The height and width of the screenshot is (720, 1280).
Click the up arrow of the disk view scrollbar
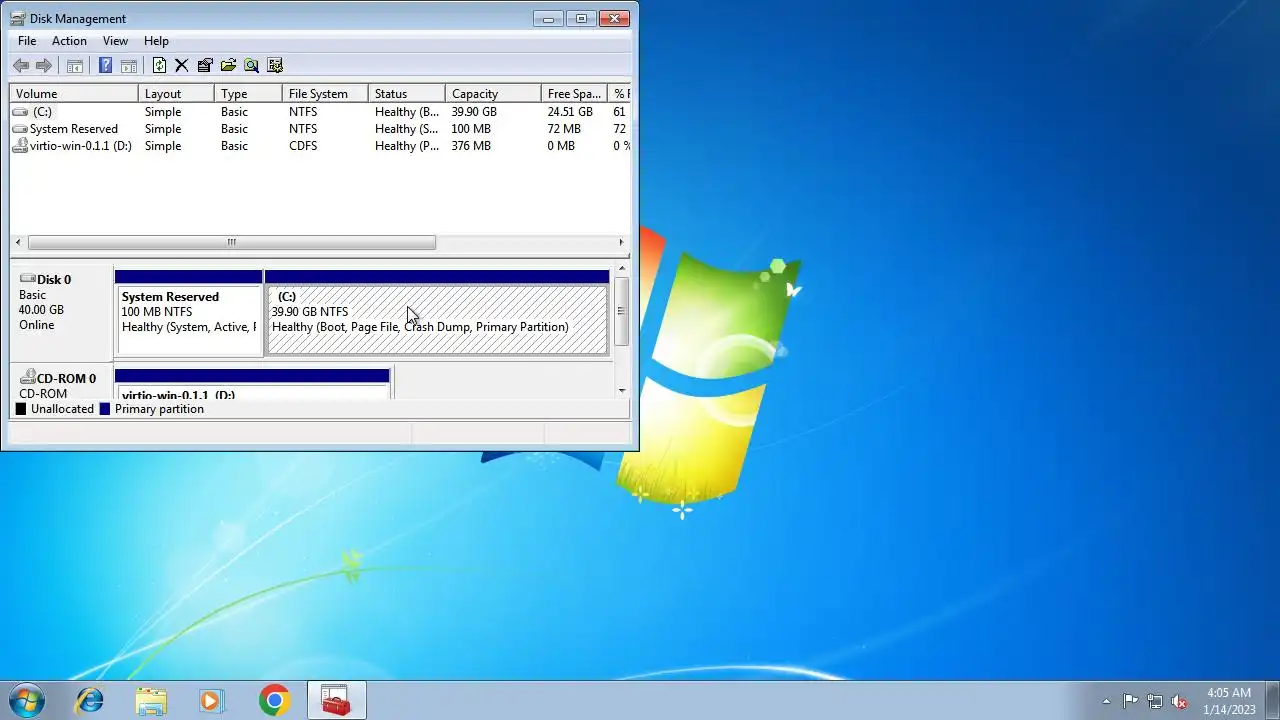pyautogui.click(x=622, y=268)
